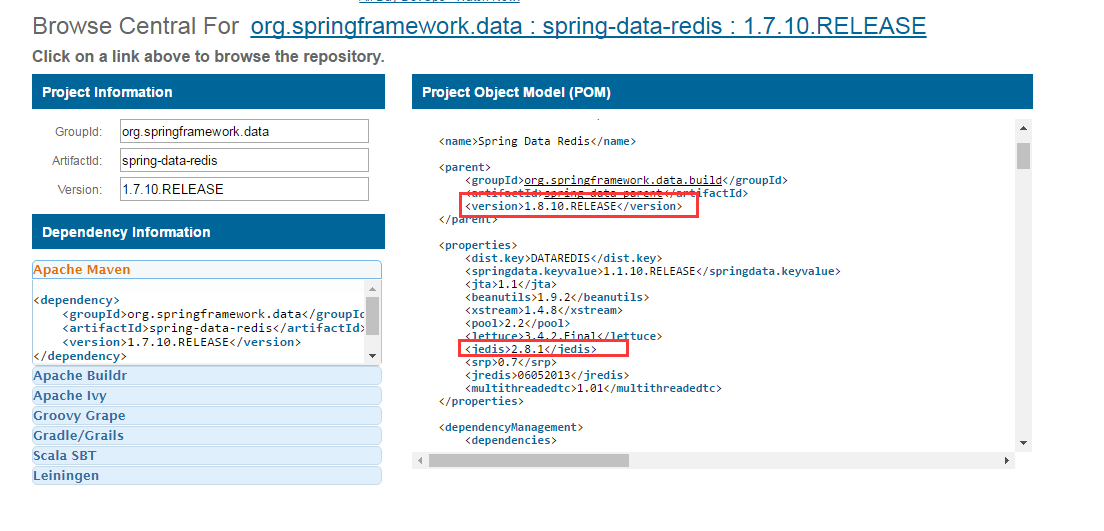1104x531 pixels.
Task: Click the Project Object Model (POM) header
Action: [x=722, y=92]
